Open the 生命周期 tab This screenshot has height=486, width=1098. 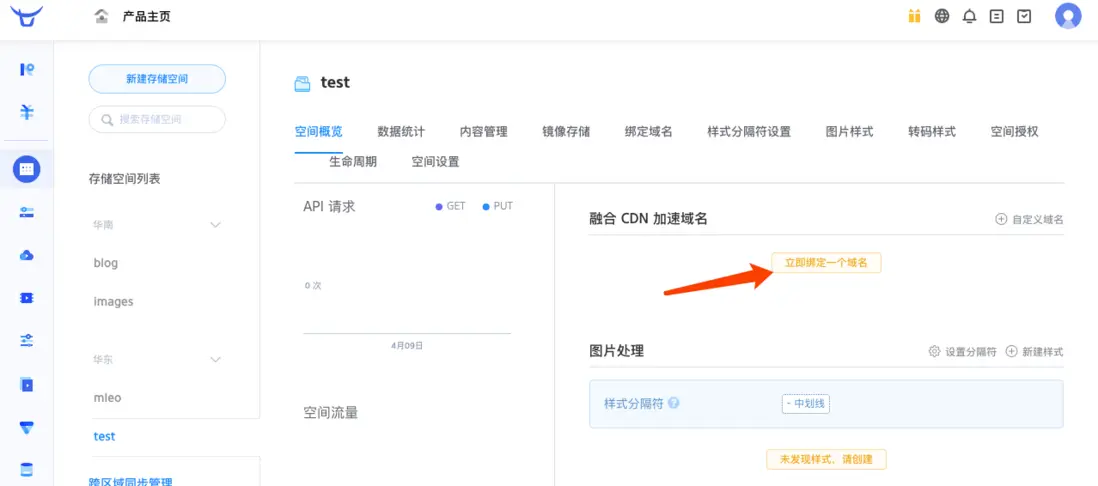(353, 162)
